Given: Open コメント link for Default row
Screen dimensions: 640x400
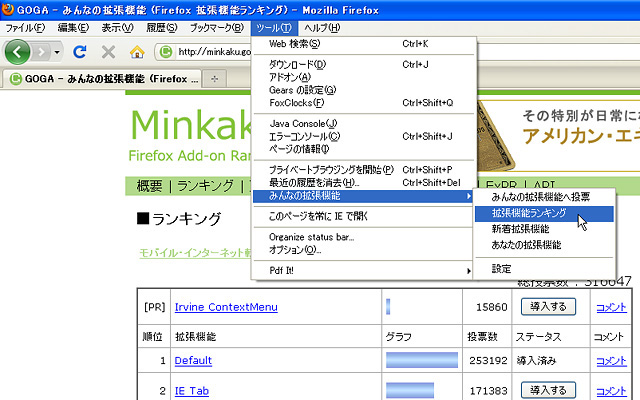Looking at the screenshot, I should point(611,361).
